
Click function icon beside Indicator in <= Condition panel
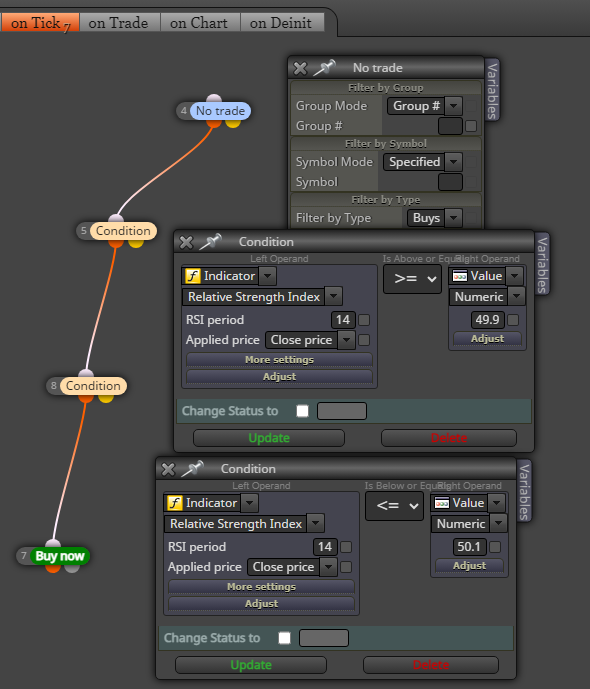click(x=174, y=503)
